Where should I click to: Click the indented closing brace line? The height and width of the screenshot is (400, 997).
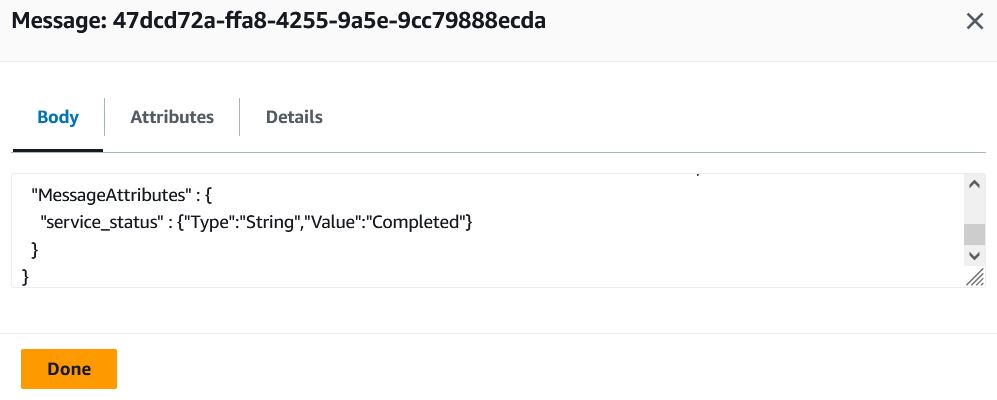coord(35,250)
